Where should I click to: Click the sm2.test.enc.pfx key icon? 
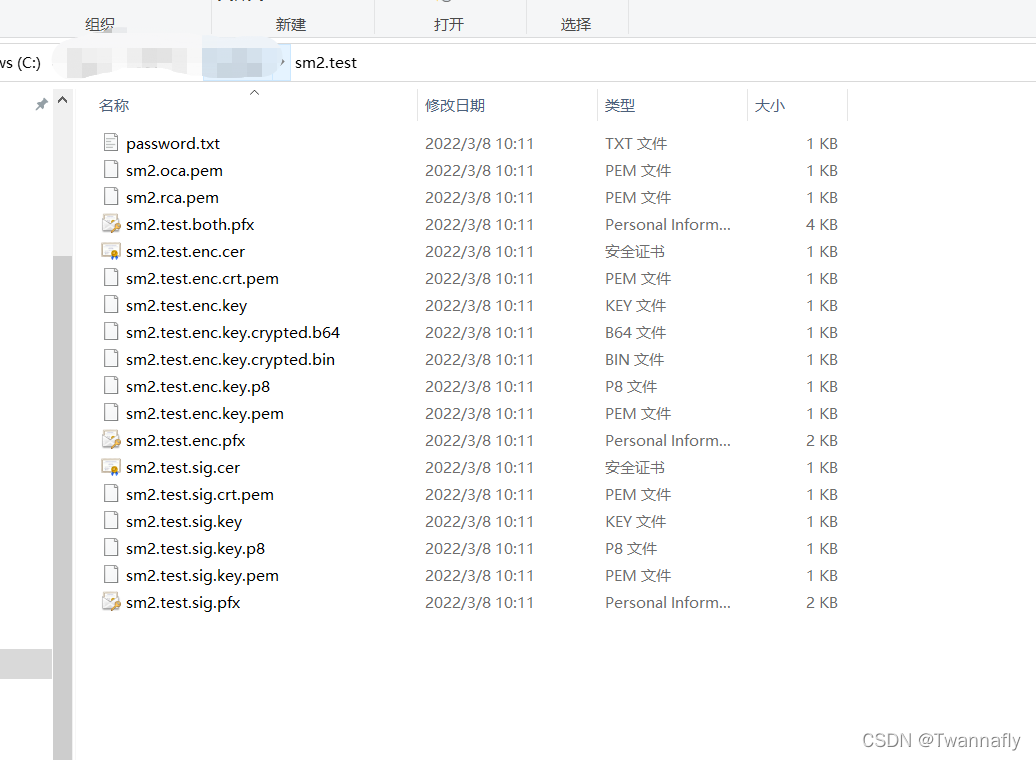pos(110,440)
